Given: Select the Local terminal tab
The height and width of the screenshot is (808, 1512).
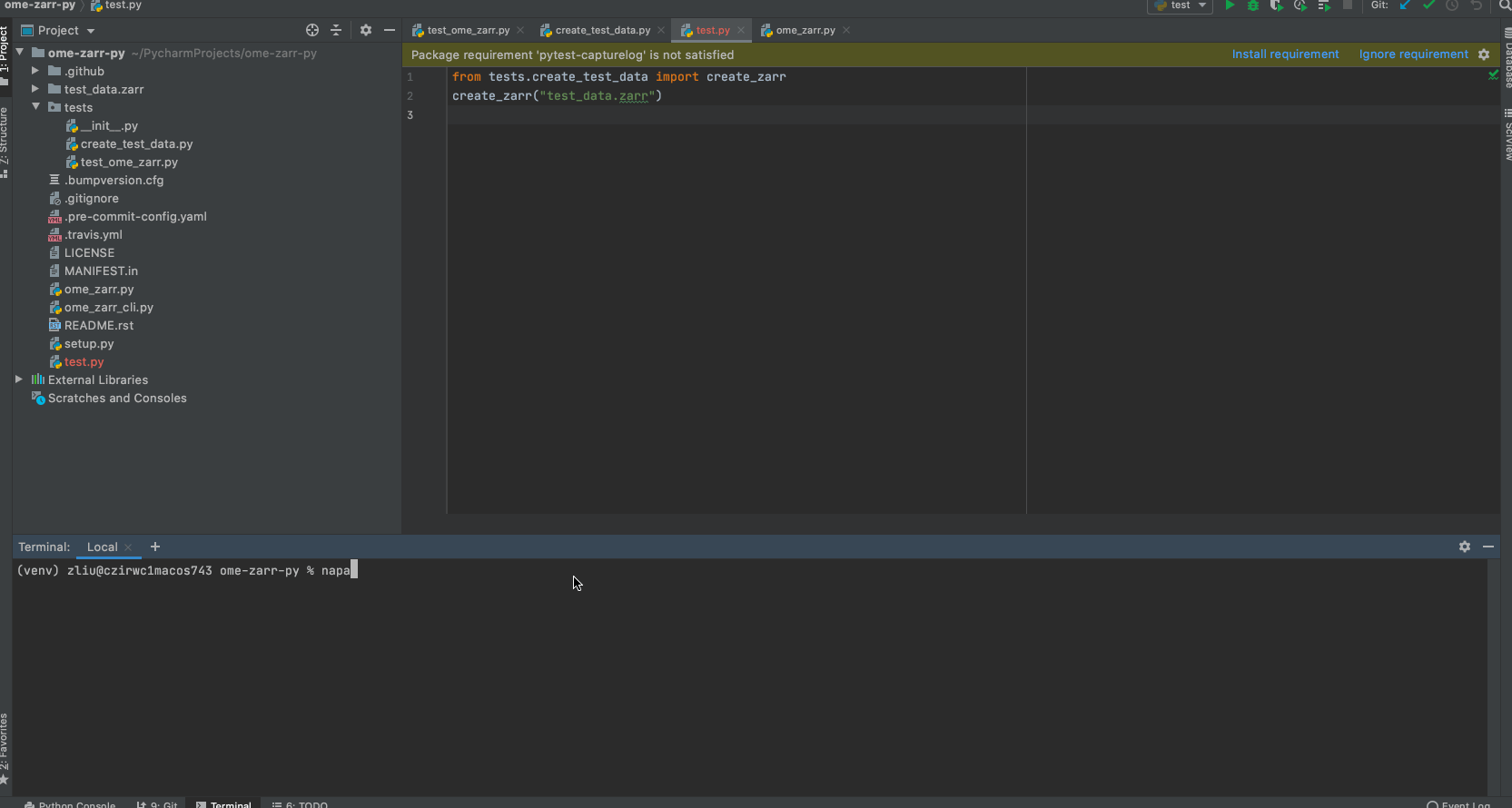Looking at the screenshot, I should [103, 547].
